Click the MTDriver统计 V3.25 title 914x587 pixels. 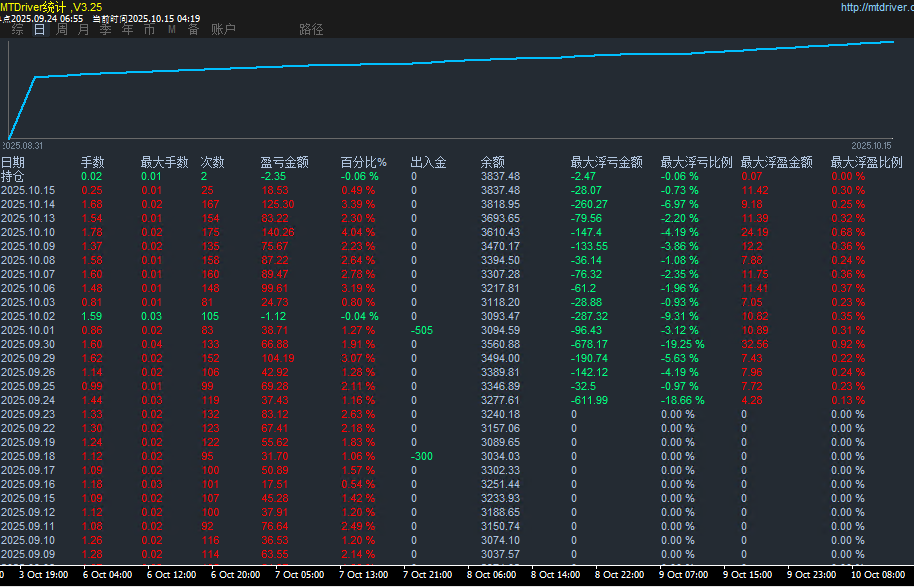point(51,7)
